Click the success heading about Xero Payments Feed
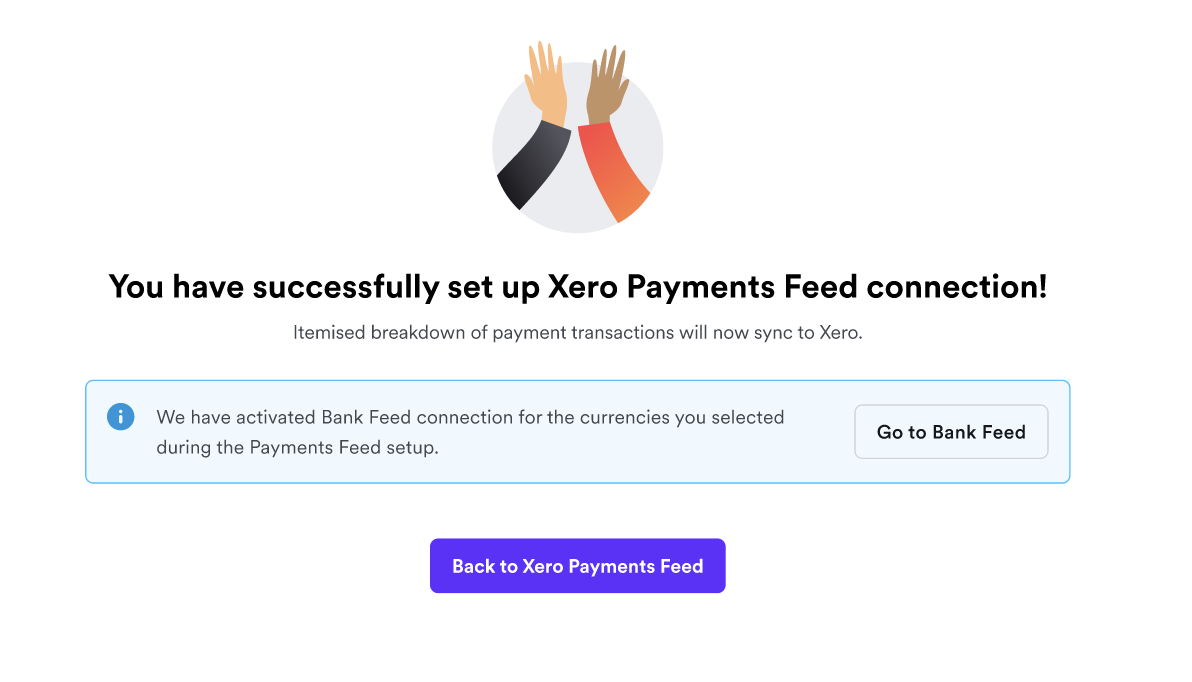 pyautogui.click(x=578, y=287)
